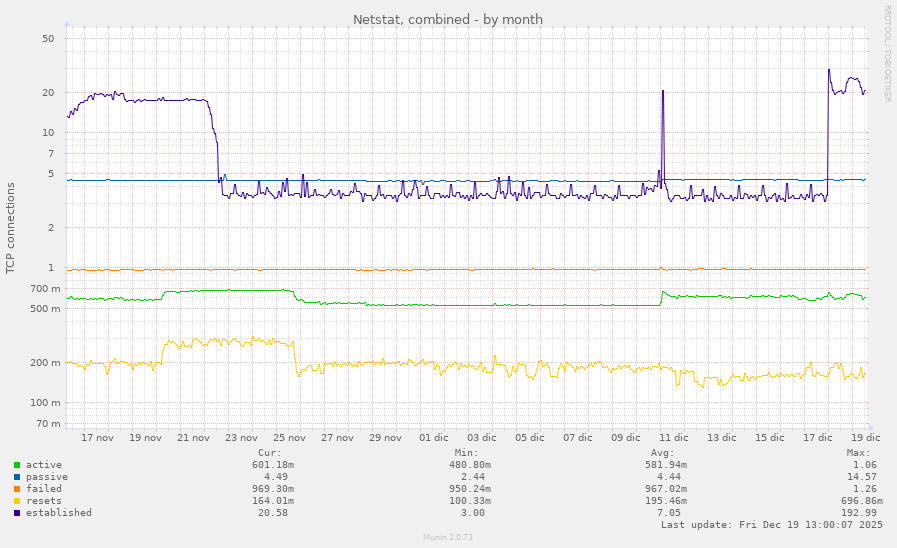Viewport: 897px width, 548px height.
Task: Click the '50' y-axis tick label
Action: pos(49,39)
